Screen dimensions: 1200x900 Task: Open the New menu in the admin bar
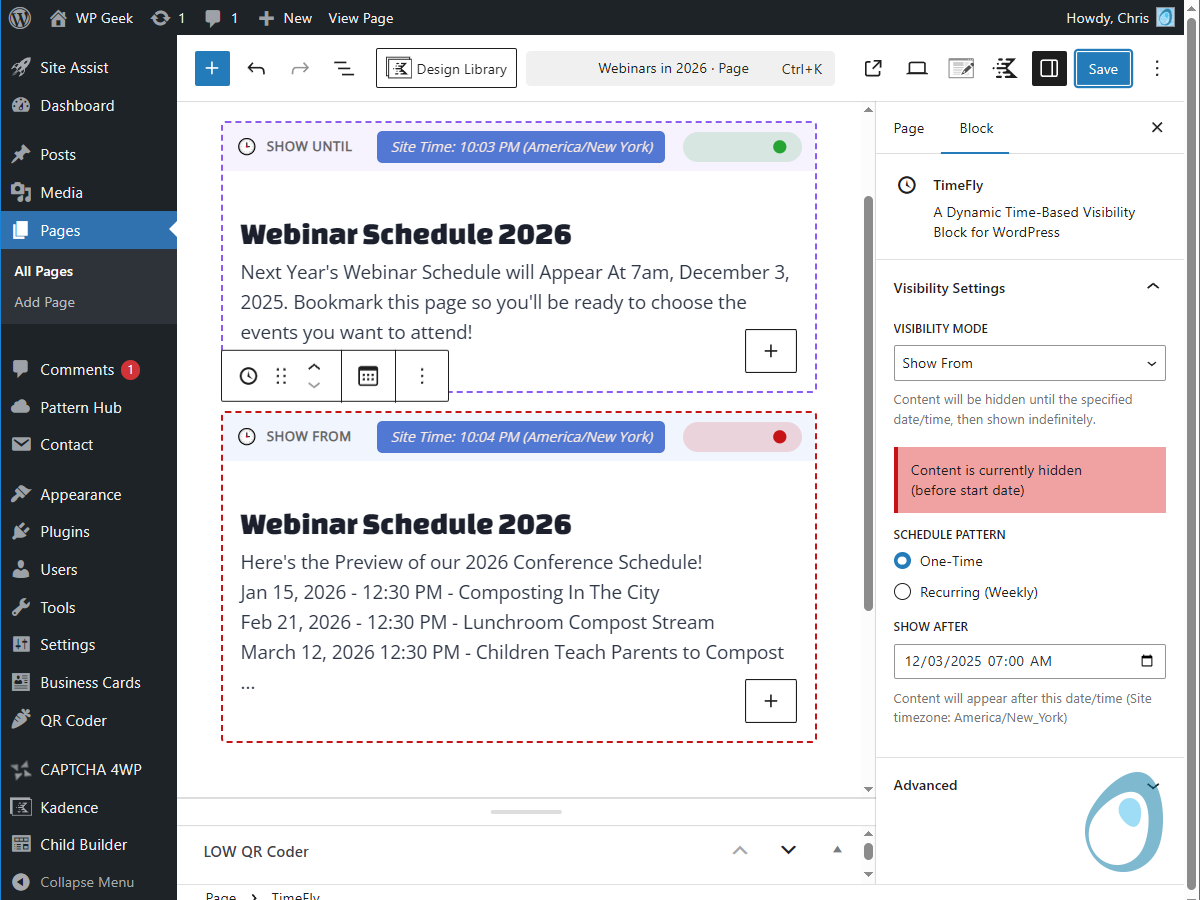pyautogui.click(x=284, y=17)
